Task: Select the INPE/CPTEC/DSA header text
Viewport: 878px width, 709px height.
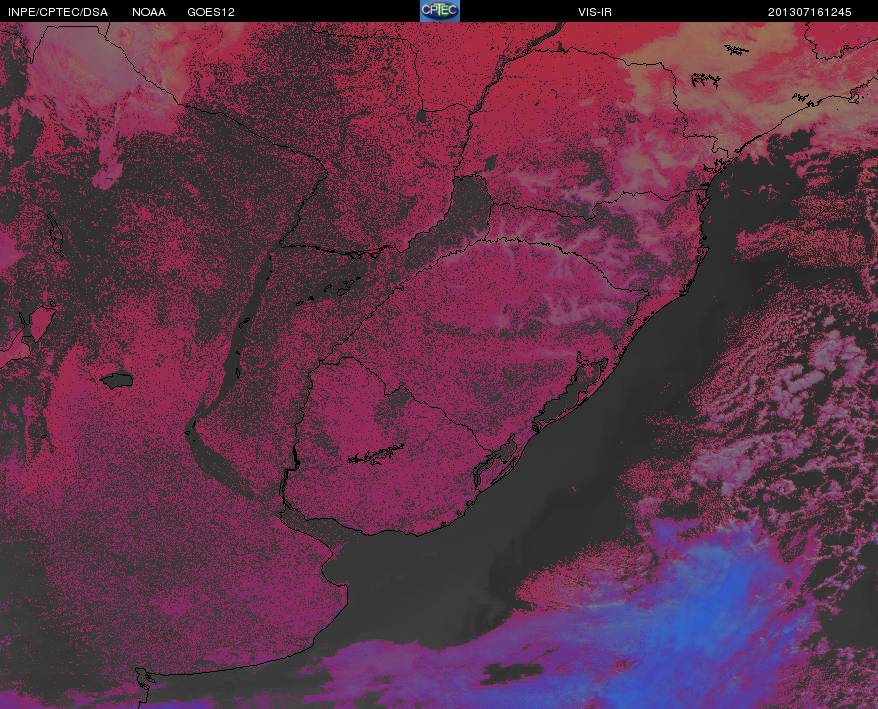Action: 58,12
